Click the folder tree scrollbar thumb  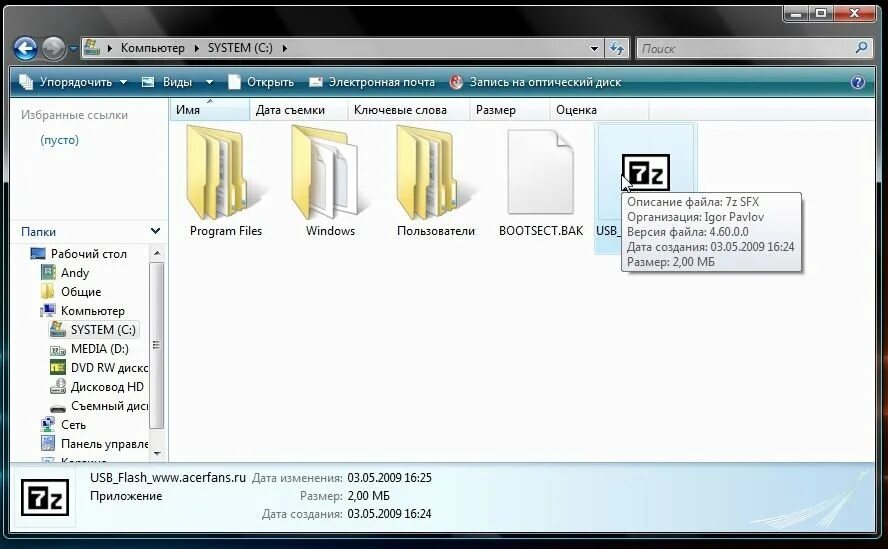click(x=157, y=345)
